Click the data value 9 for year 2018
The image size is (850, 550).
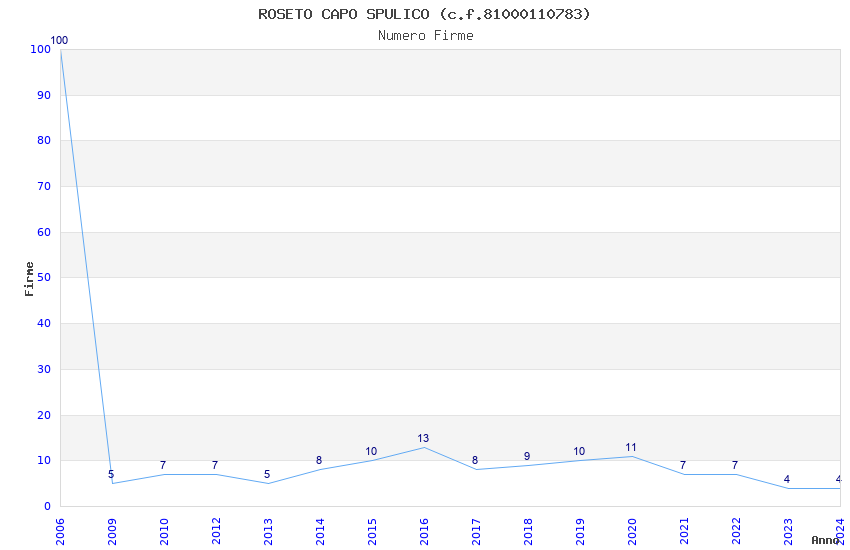(527, 456)
